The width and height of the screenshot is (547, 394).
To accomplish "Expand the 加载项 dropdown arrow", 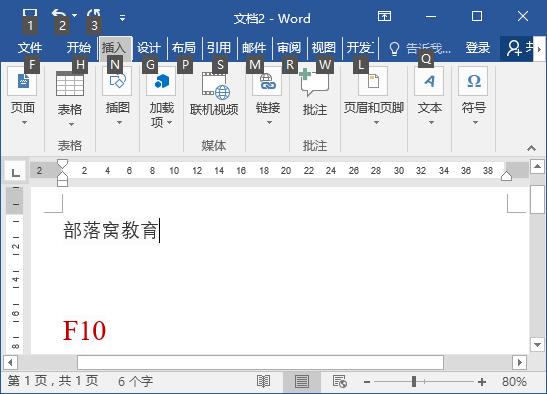I will (170, 122).
